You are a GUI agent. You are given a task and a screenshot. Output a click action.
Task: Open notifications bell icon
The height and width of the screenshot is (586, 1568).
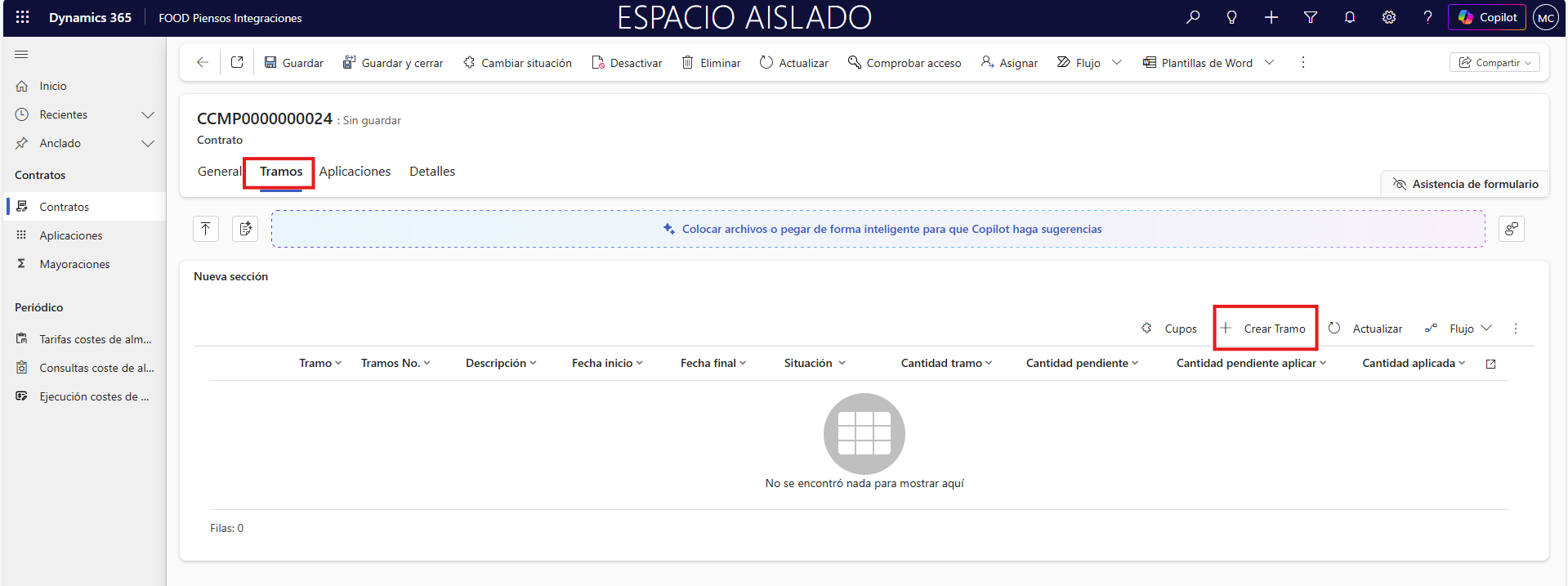pos(1349,17)
